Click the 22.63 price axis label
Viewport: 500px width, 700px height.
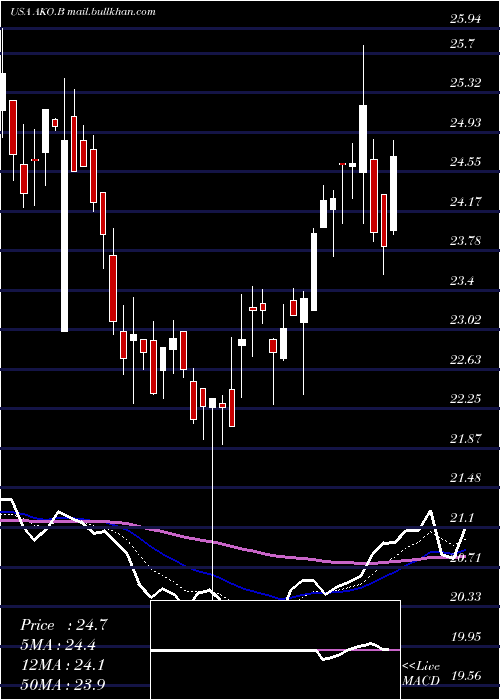point(466,360)
